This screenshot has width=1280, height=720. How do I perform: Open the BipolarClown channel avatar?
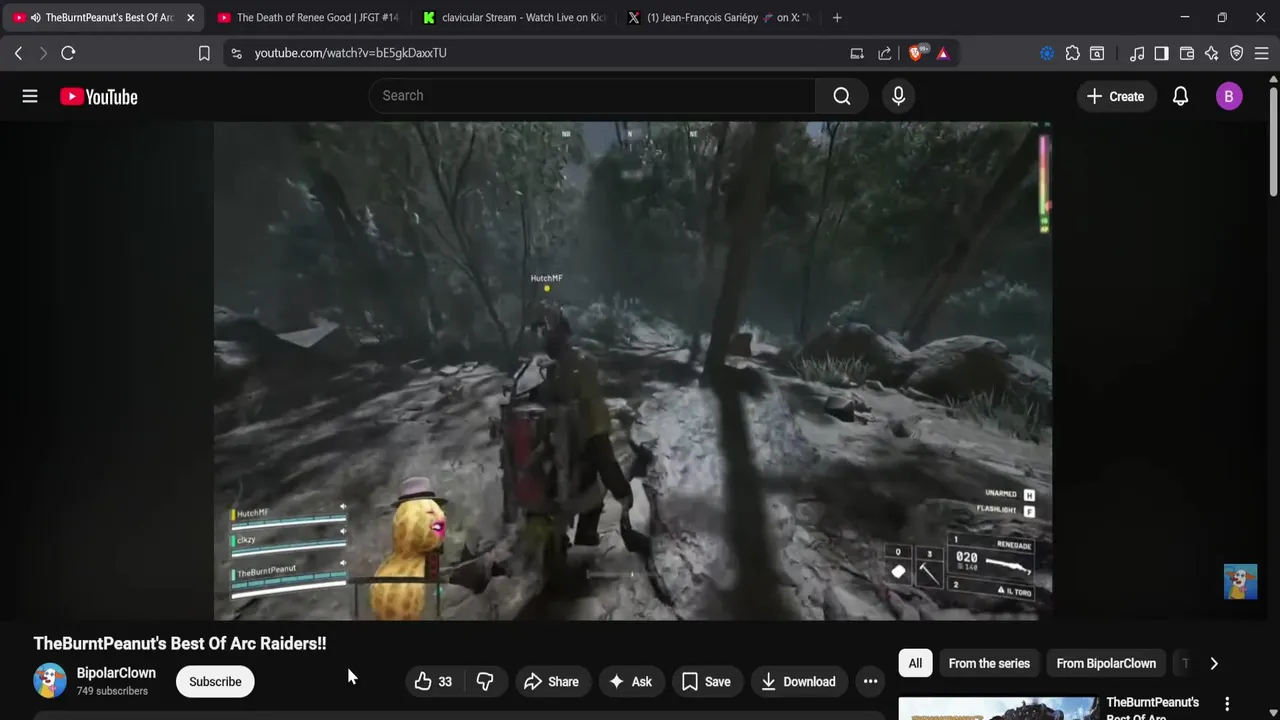[x=50, y=681]
